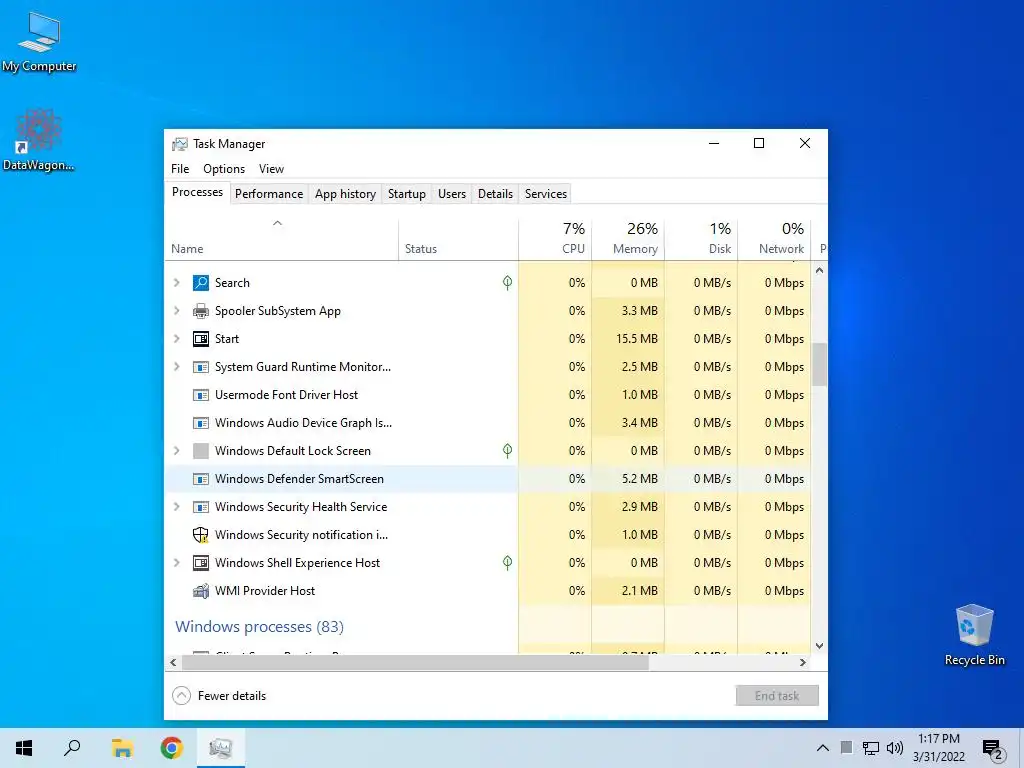1024x768 pixels.
Task: Sort processes by CPU column
Action: pyautogui.click(x=555, y=240)
